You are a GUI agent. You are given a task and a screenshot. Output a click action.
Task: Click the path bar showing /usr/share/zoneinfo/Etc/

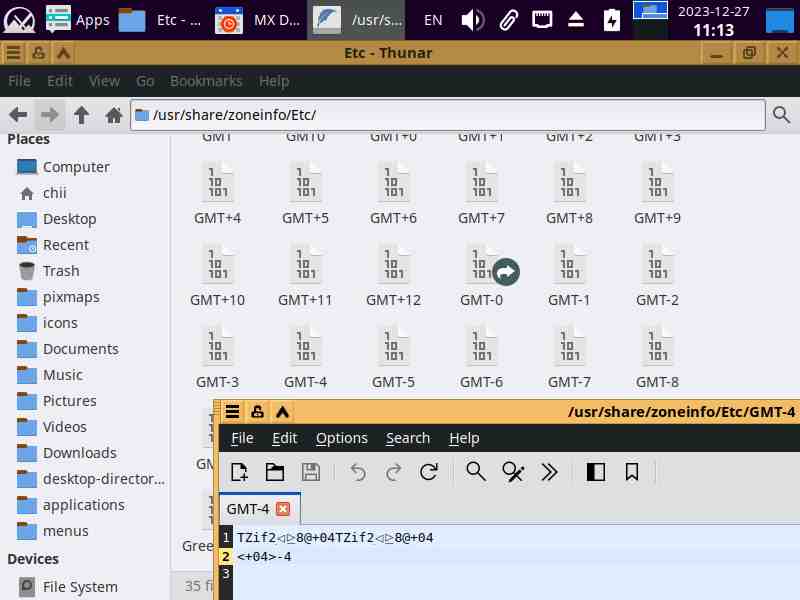click(448, 115)
